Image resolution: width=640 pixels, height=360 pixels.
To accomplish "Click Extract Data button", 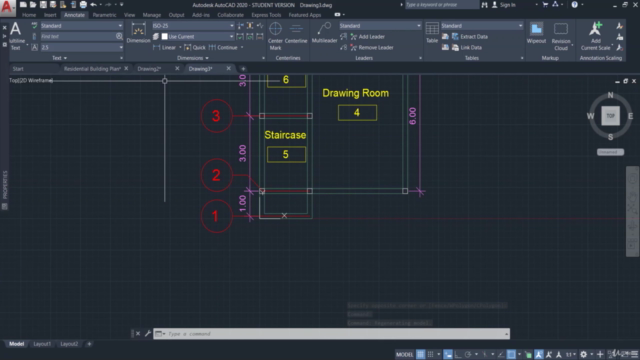I will point(469,37).
